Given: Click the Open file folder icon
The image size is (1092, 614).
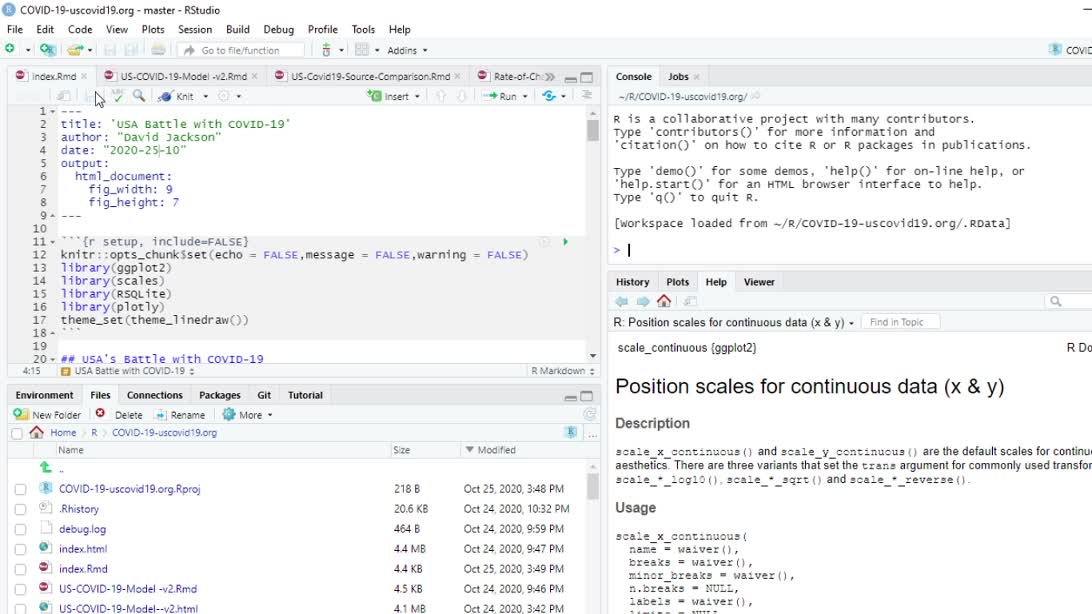Looking at the screenshot, I should tap(75, 50).
